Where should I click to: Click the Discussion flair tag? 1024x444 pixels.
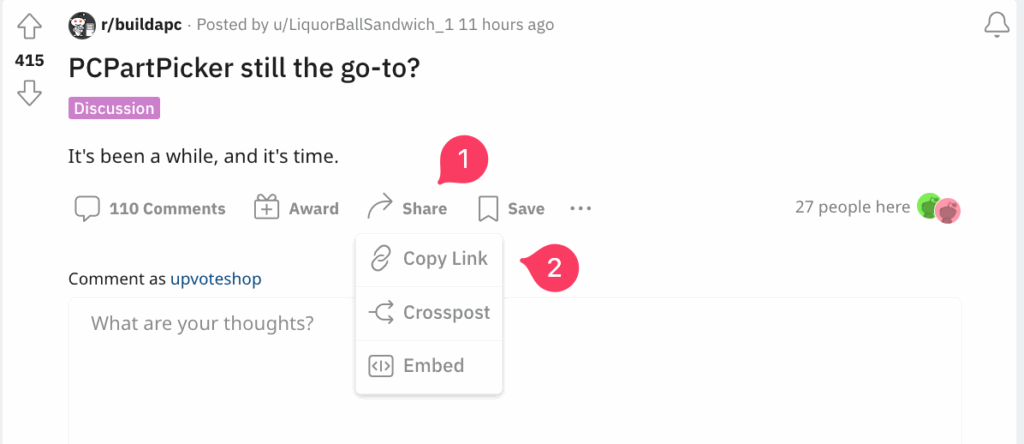114,108
